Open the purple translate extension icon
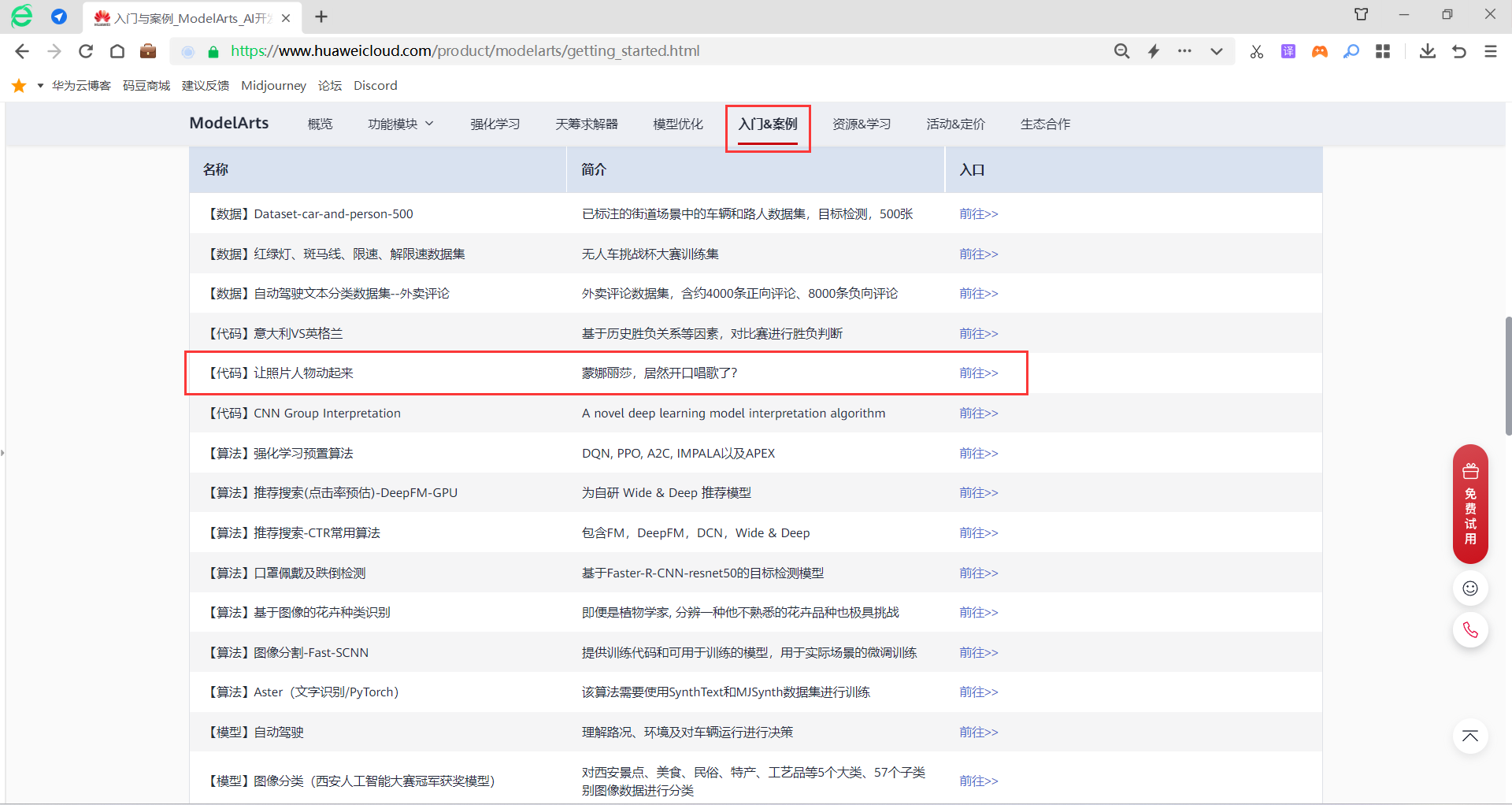Viewport: 1512px width, 805px height. (x=1288, y=51)
